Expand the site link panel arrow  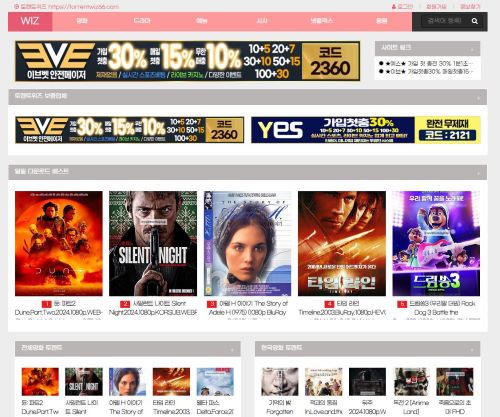coord(472,50)
